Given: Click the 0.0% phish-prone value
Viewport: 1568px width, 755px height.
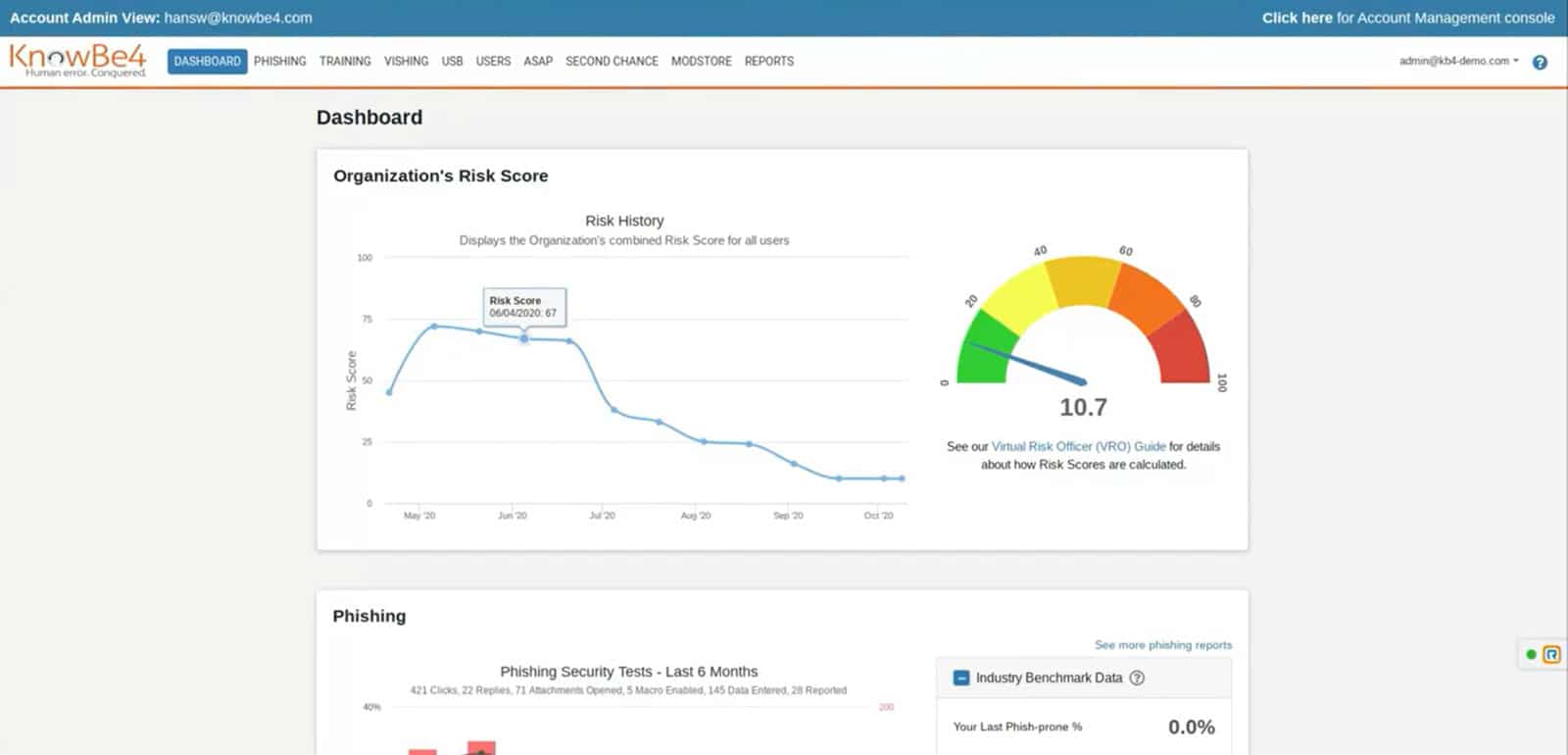Looking at the screenshot, I should pyautogui.click(x=1191, y=727).
